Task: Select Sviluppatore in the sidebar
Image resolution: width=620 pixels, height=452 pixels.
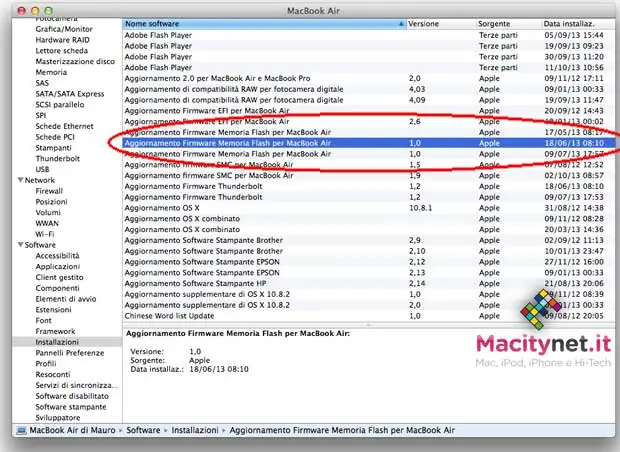Action: pos(58,418)
